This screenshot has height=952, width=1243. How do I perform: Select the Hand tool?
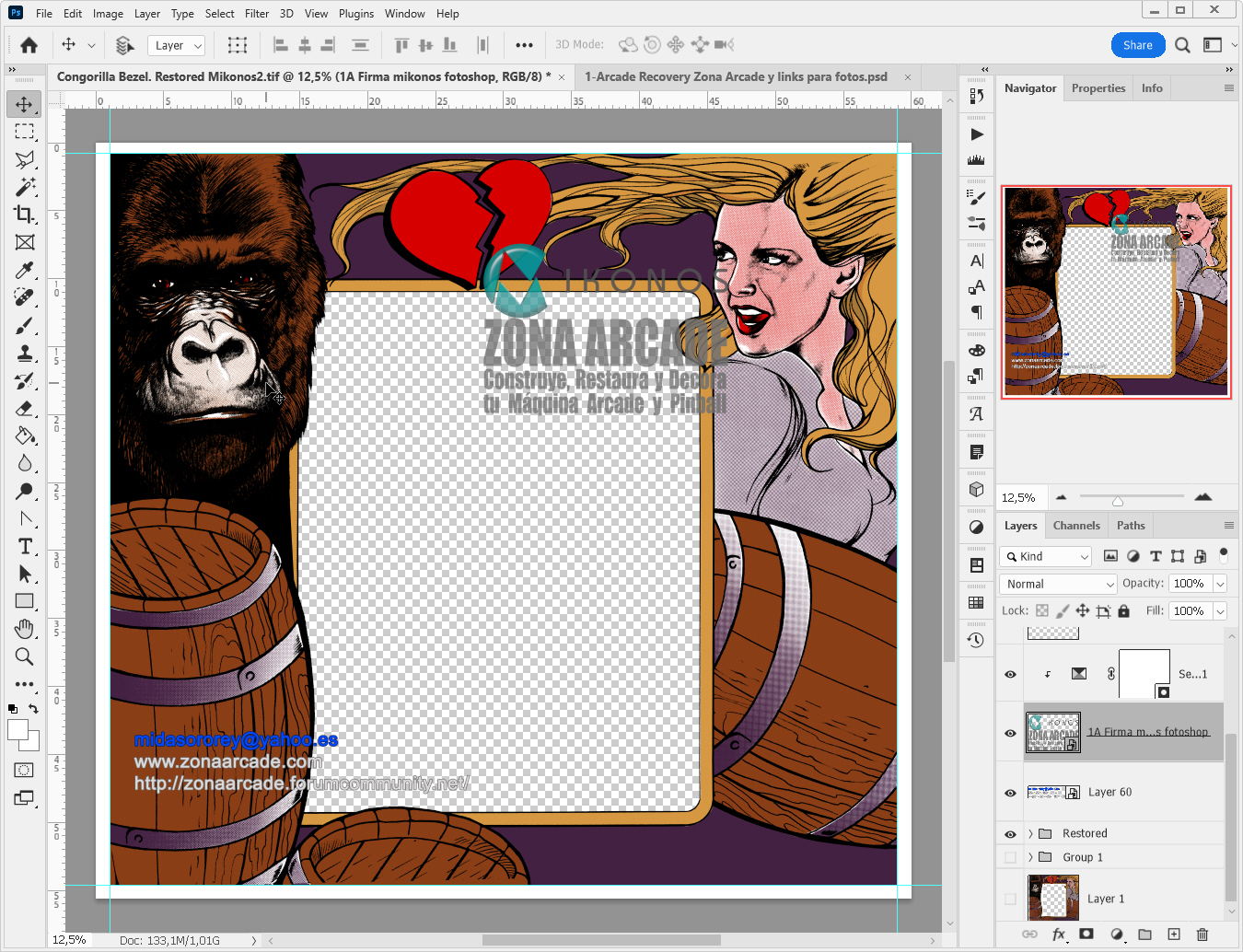(x=25, y=629)
